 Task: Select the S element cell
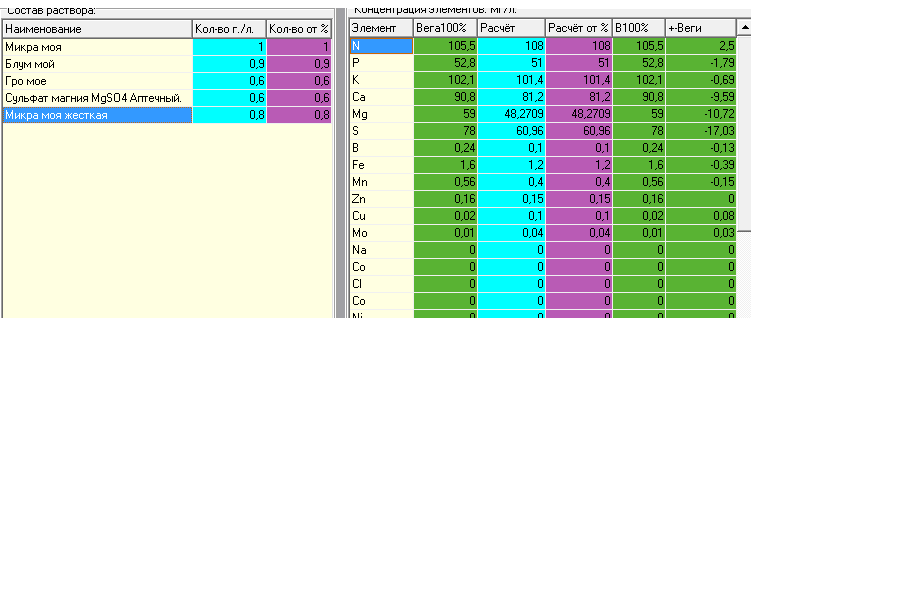point(381,131)
